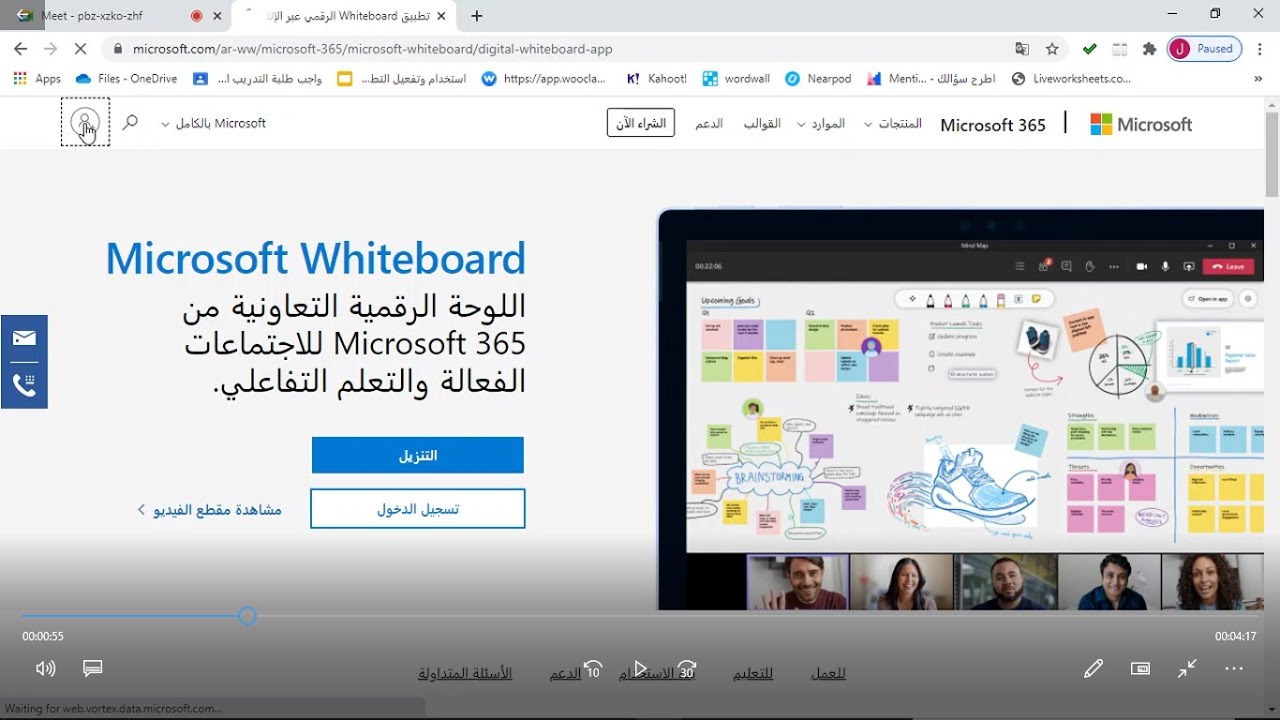This screenshot has width=1280, height=720.
Task: Open the Chrome three-dots menu
Action: pos(1259,48)
